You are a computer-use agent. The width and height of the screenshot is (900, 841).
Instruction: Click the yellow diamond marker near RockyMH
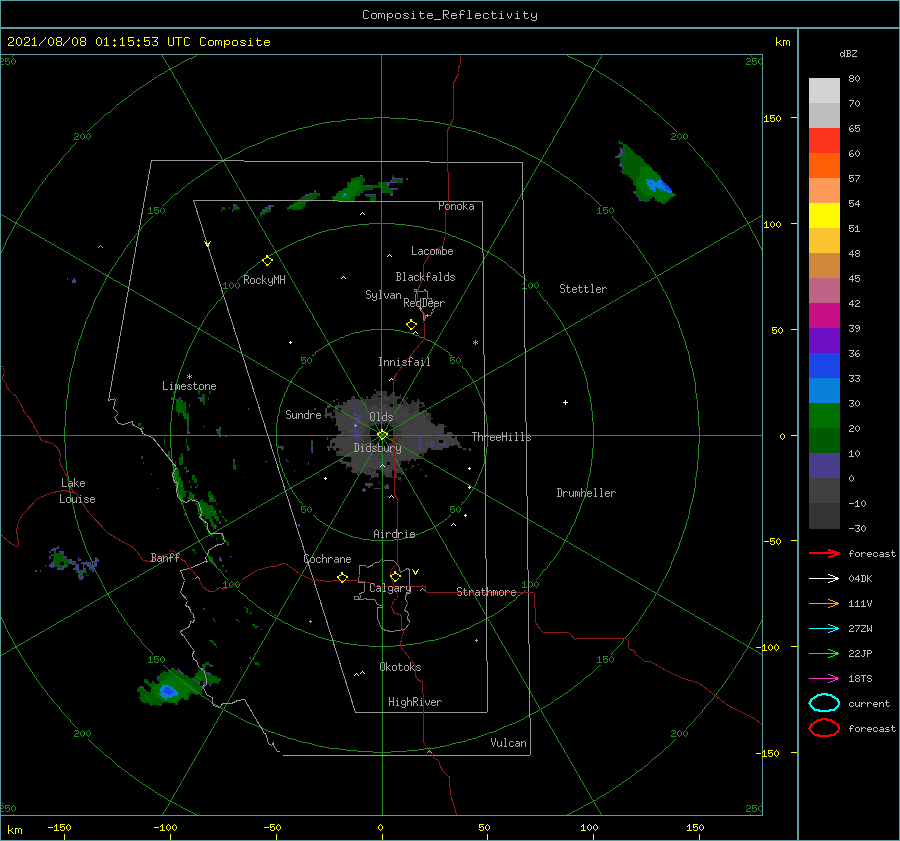(267, 261)
